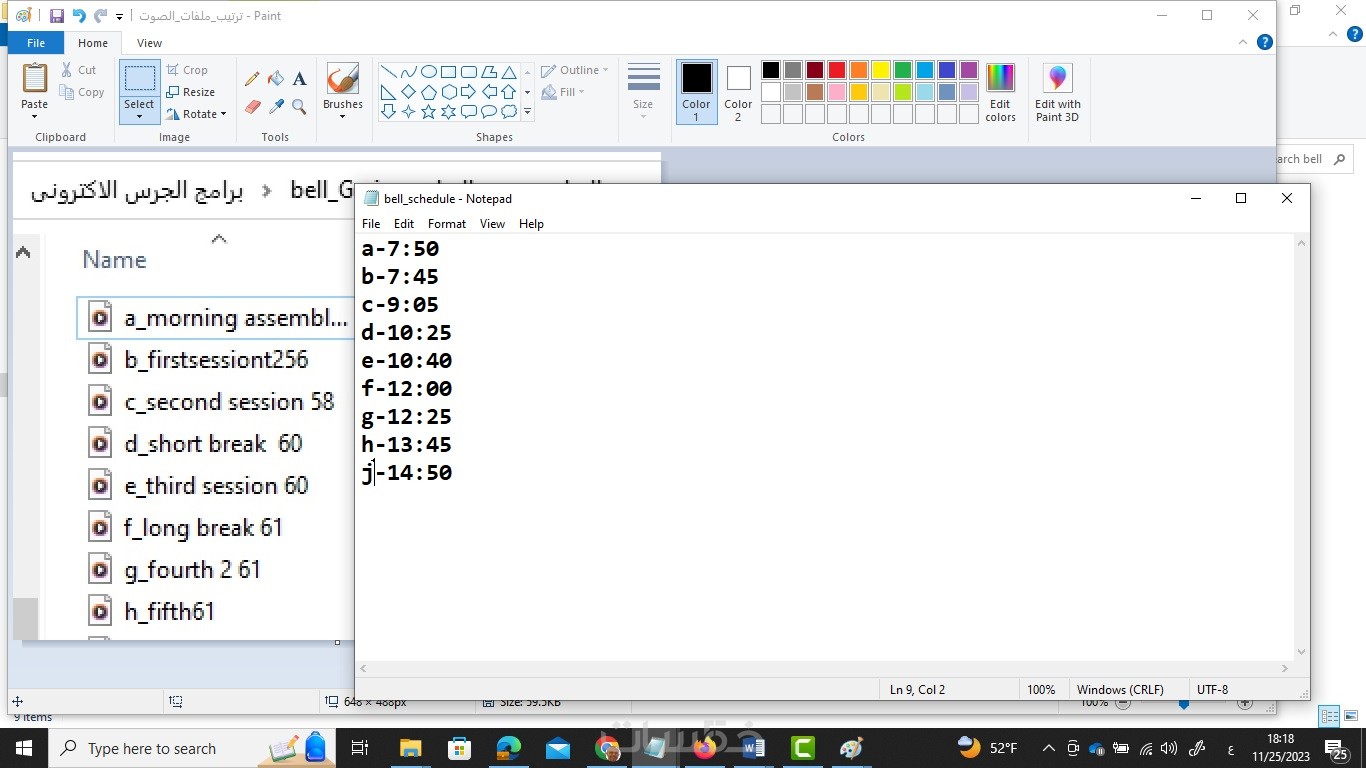Viewport: 1366px width, 768px height.
Task: Click in Notepad text at line a-7:50
Action: (x=400, y=248)
